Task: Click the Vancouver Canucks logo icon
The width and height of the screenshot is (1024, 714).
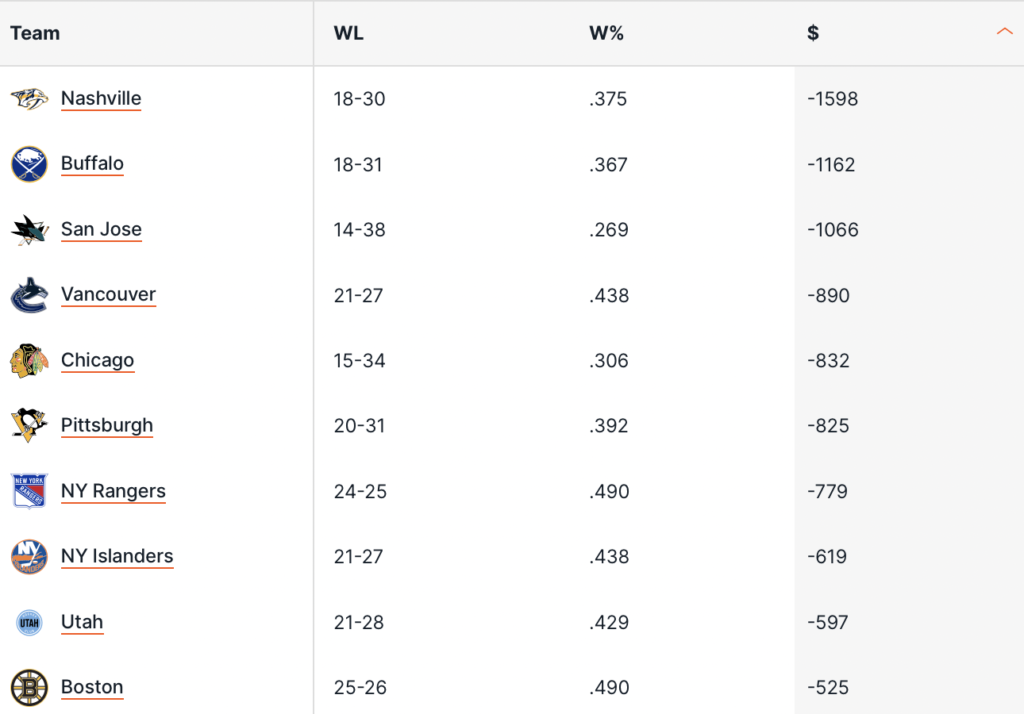Action: click(29, 295)
